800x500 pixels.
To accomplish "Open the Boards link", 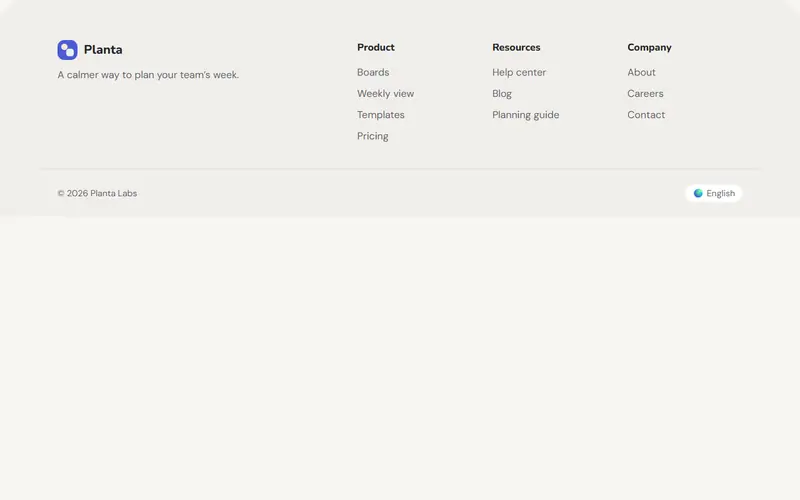I will point(373,72).
